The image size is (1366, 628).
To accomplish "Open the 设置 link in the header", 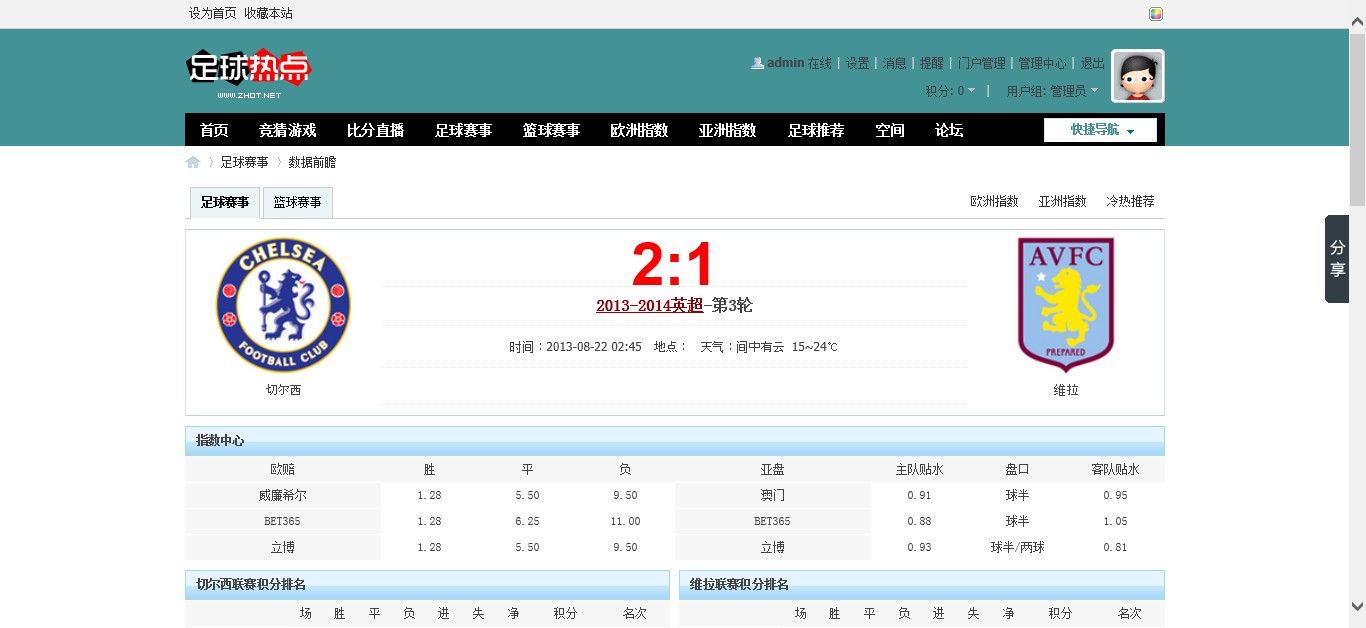I will (857, 63).
